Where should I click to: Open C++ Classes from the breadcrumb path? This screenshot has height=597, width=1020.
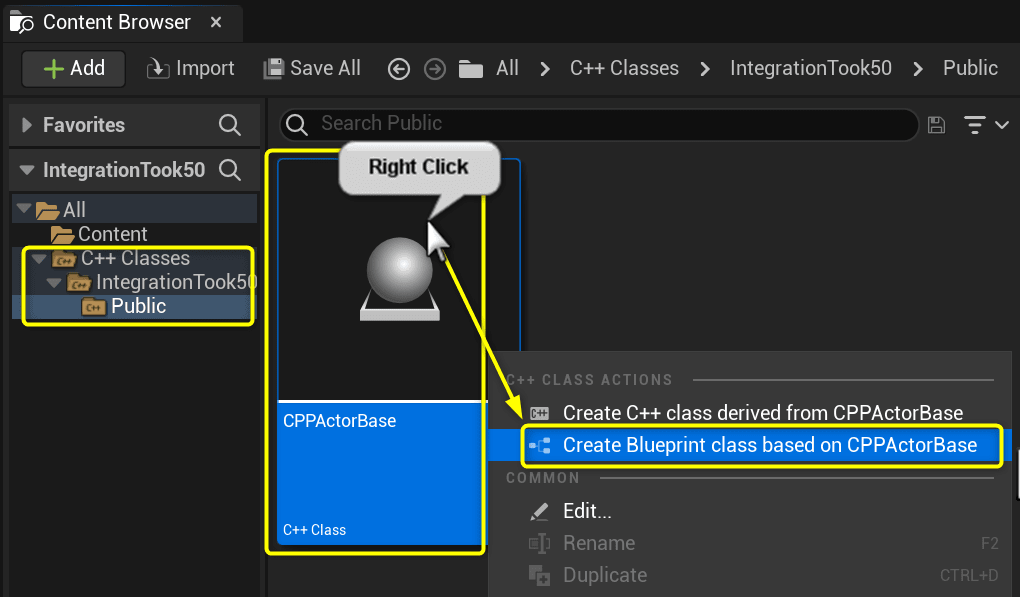click(x=624, y=68)
